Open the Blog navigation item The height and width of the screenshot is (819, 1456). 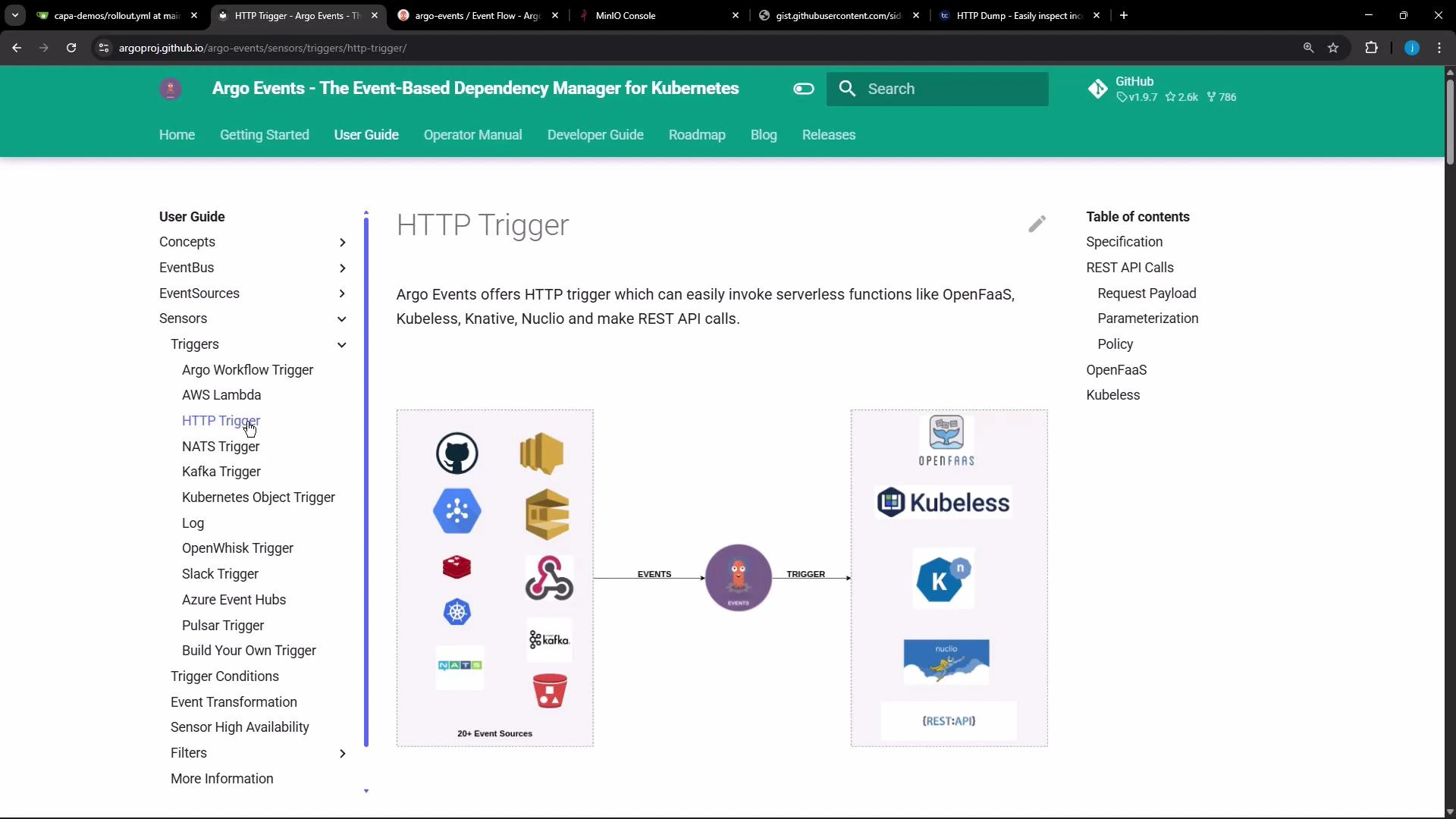764,135
